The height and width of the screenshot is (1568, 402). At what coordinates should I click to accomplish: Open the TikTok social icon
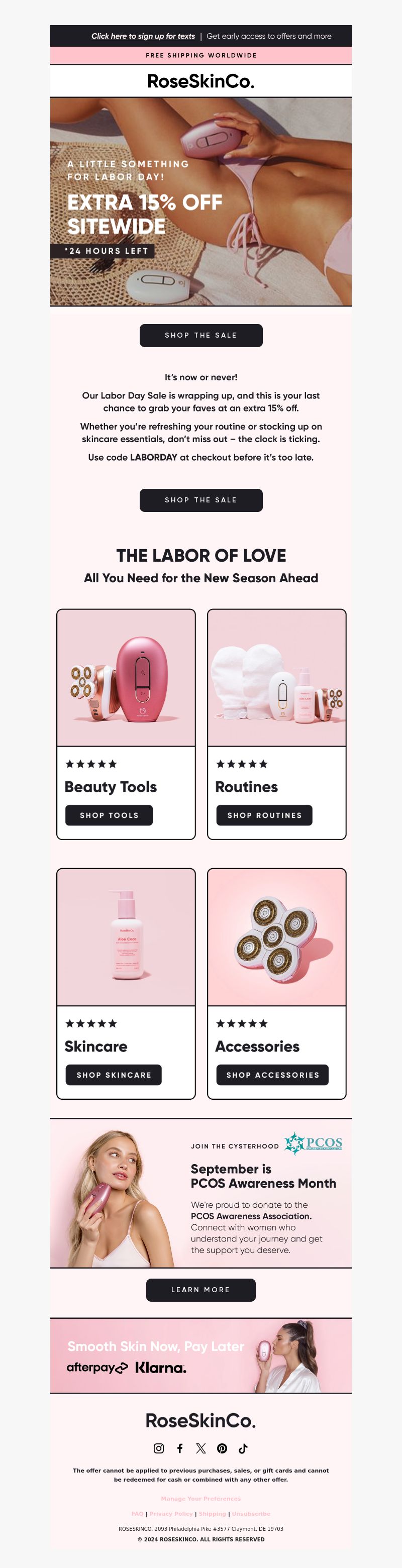[243, 1449]
